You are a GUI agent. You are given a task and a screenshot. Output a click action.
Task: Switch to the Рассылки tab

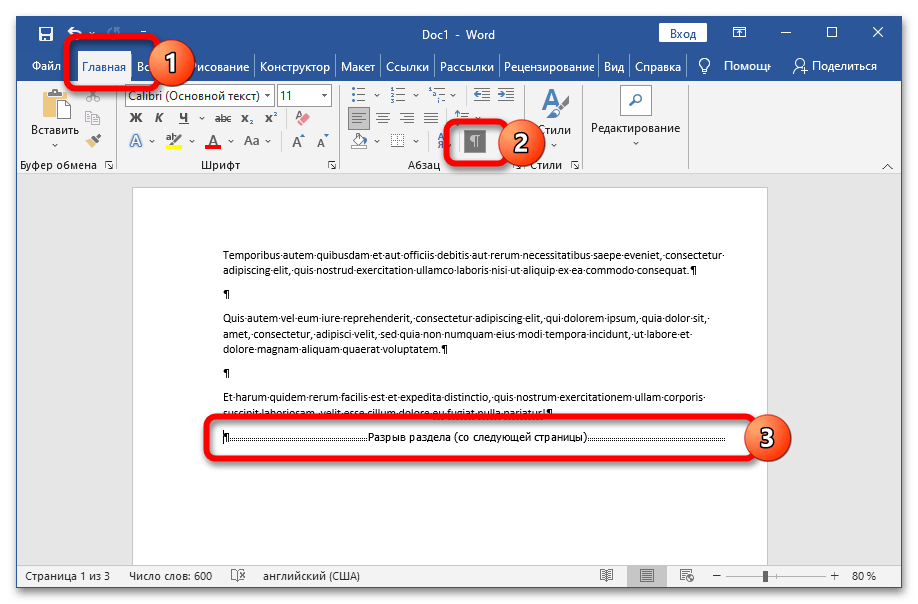[467, 67]
